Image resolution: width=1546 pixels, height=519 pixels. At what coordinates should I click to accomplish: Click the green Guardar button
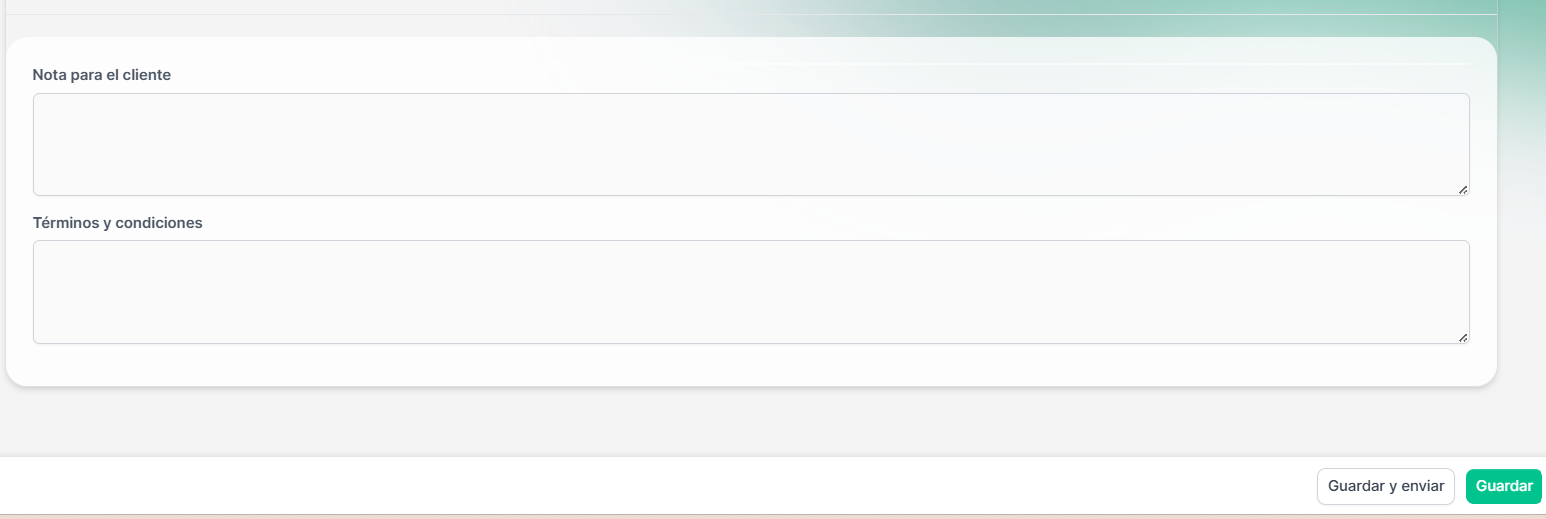(1504, 486)
